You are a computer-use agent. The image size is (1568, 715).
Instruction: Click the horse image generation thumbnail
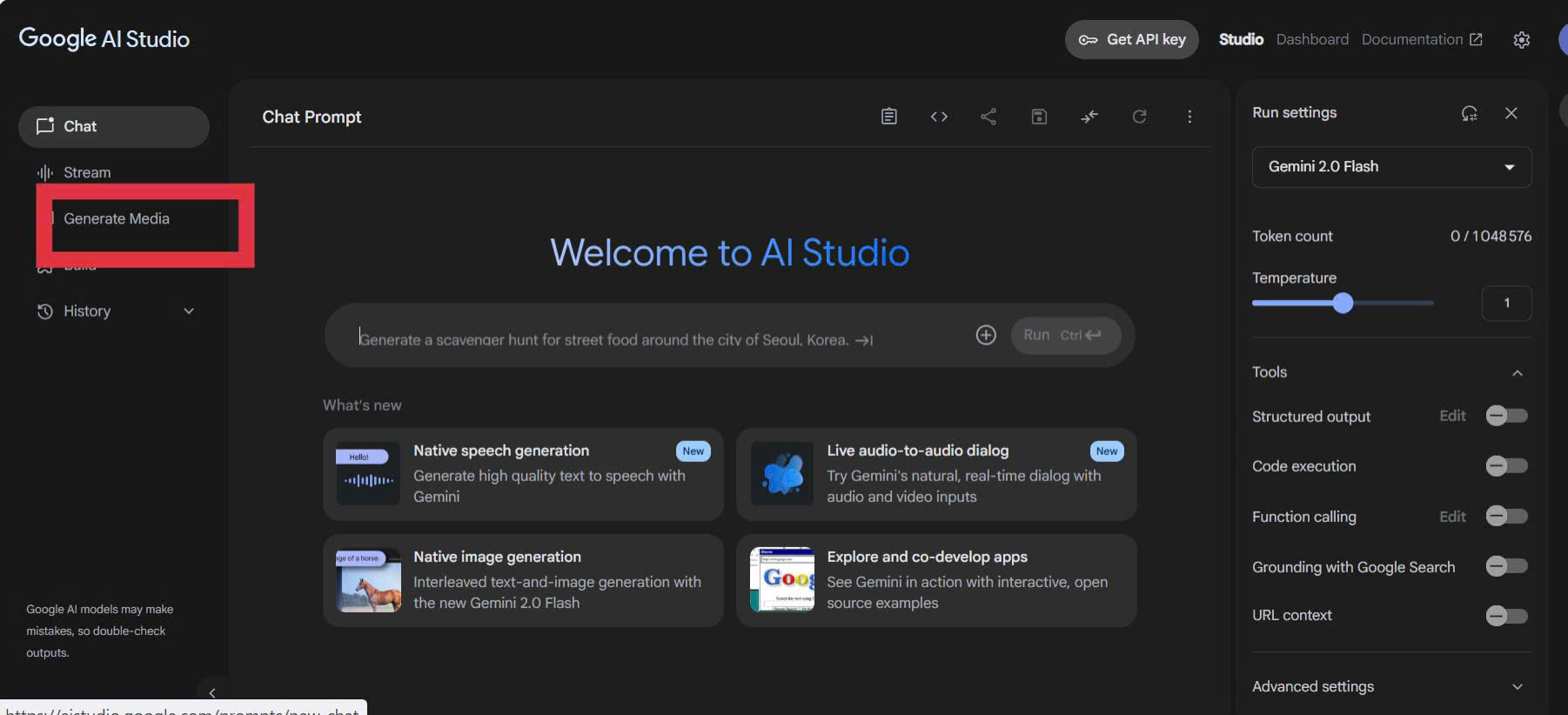click(368, 579)
